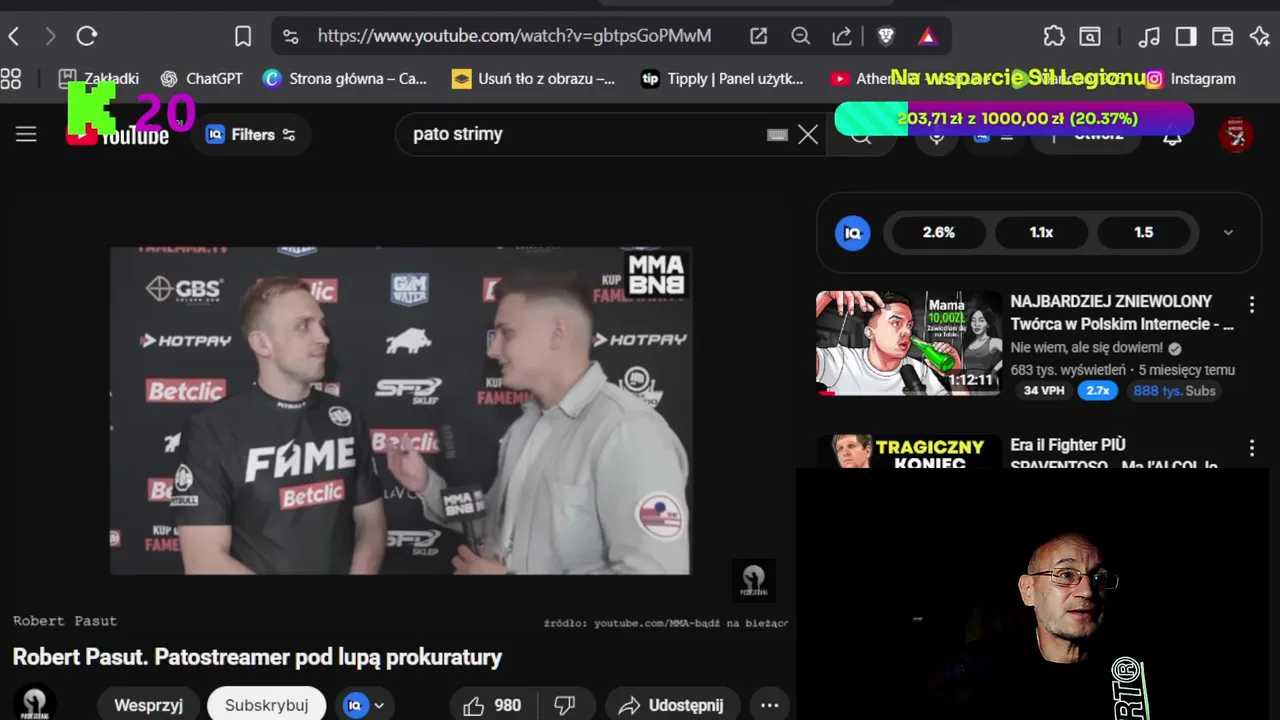
Task: Dislike the video with the thumbs-down button
Action: click(x=565, y=705)
